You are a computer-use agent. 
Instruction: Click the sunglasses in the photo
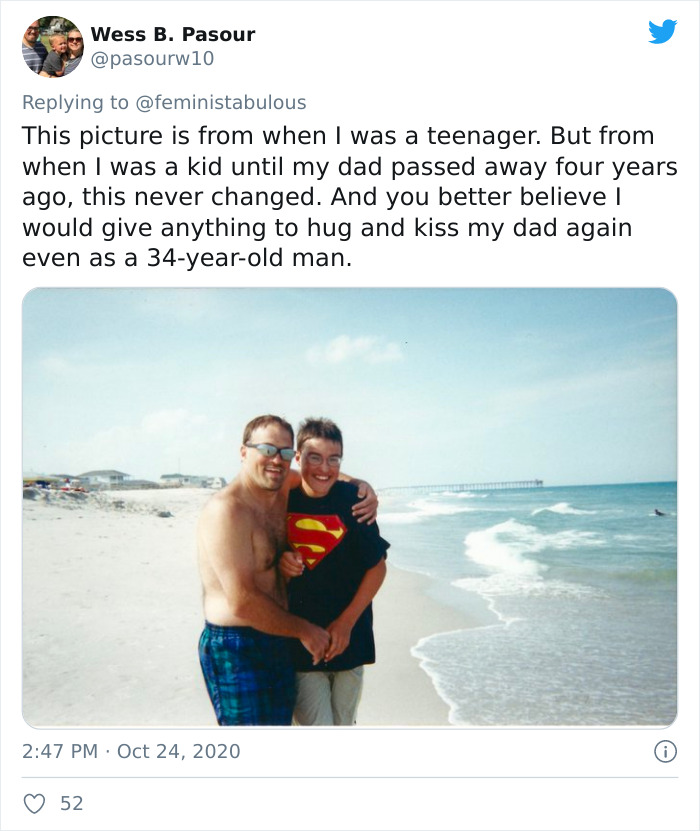pyautogui.click(x=271, y=451)
